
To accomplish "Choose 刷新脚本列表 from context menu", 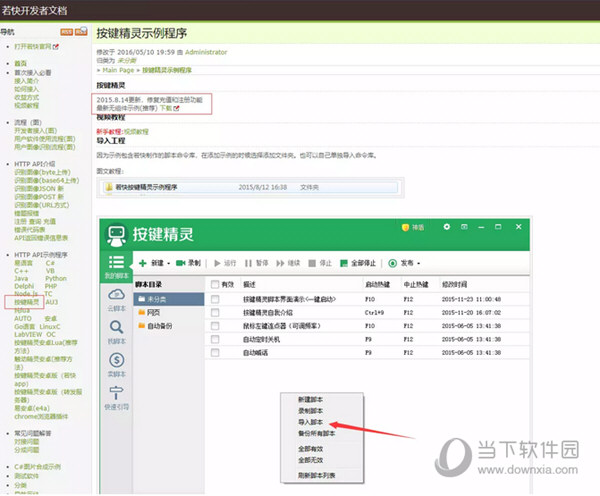I will (x=316, y=476).
